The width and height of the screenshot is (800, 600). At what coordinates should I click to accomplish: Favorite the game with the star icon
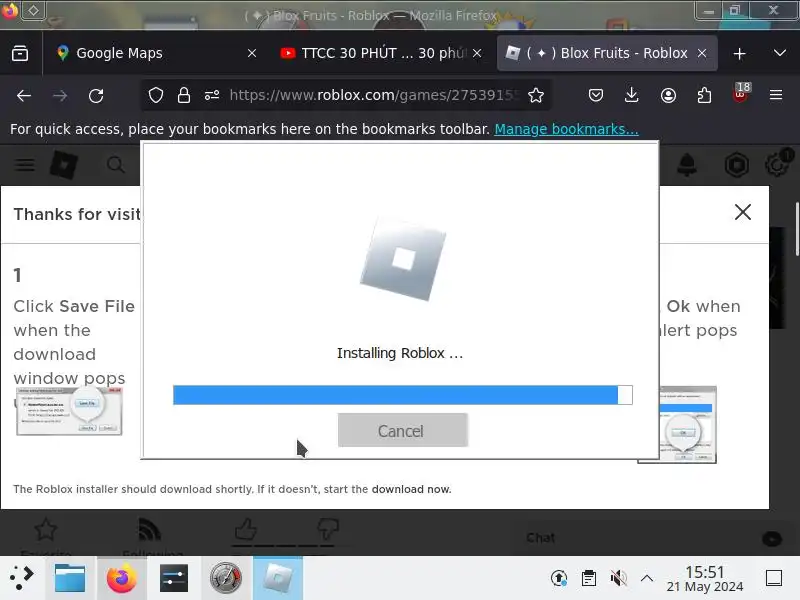coord(45,531)
